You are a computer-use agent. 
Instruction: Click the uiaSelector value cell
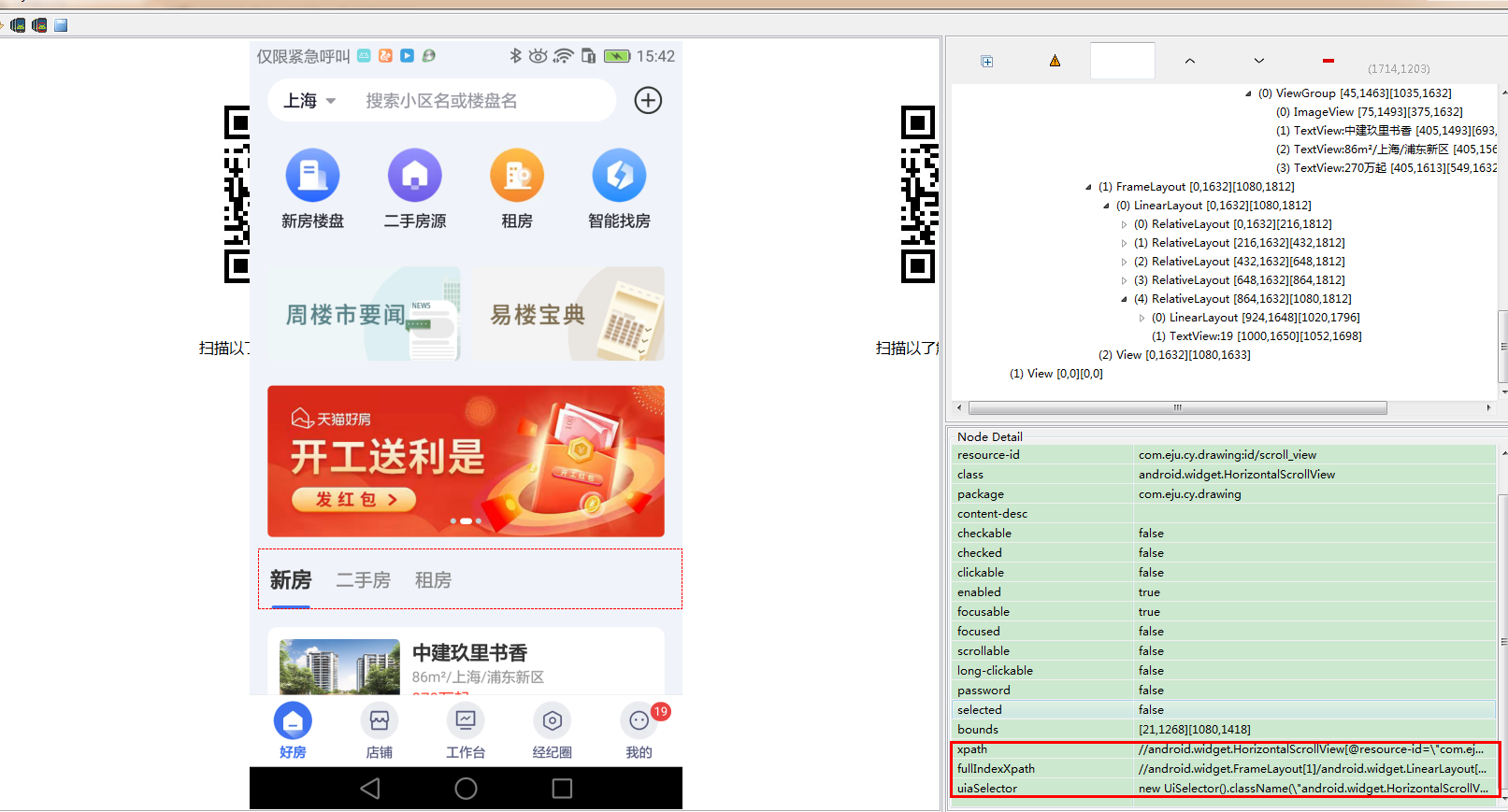(x=1316, y=789)
